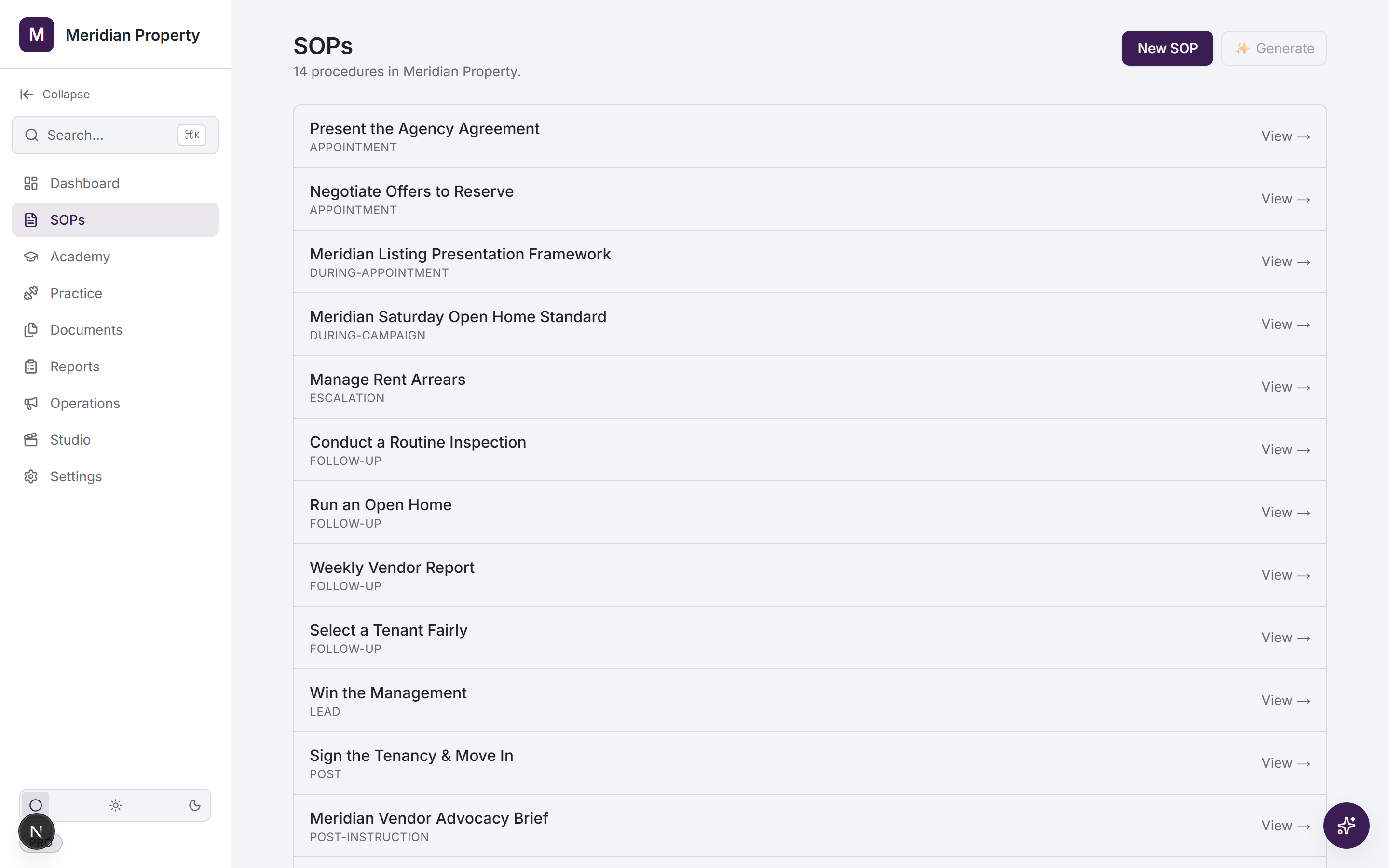
Task: View Negotiate Offers to Reserve SOP
Action: click(x=1285, y=199)
